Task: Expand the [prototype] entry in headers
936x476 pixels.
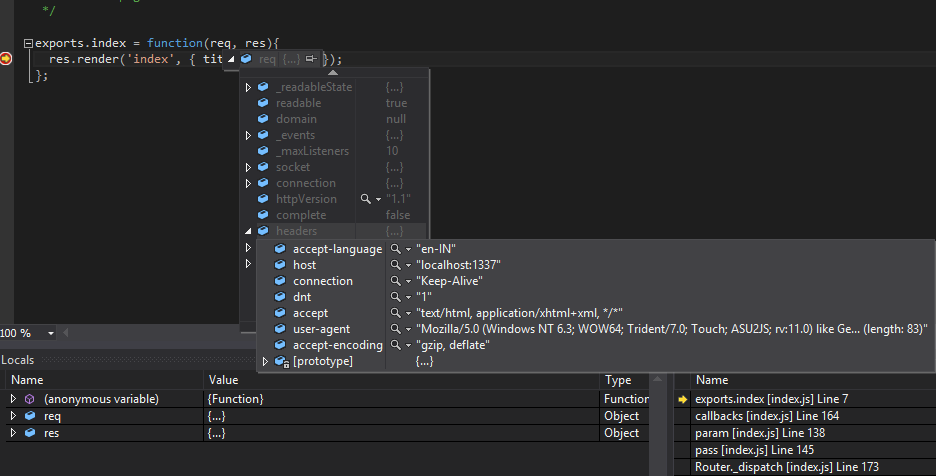Action: (266, 361)
